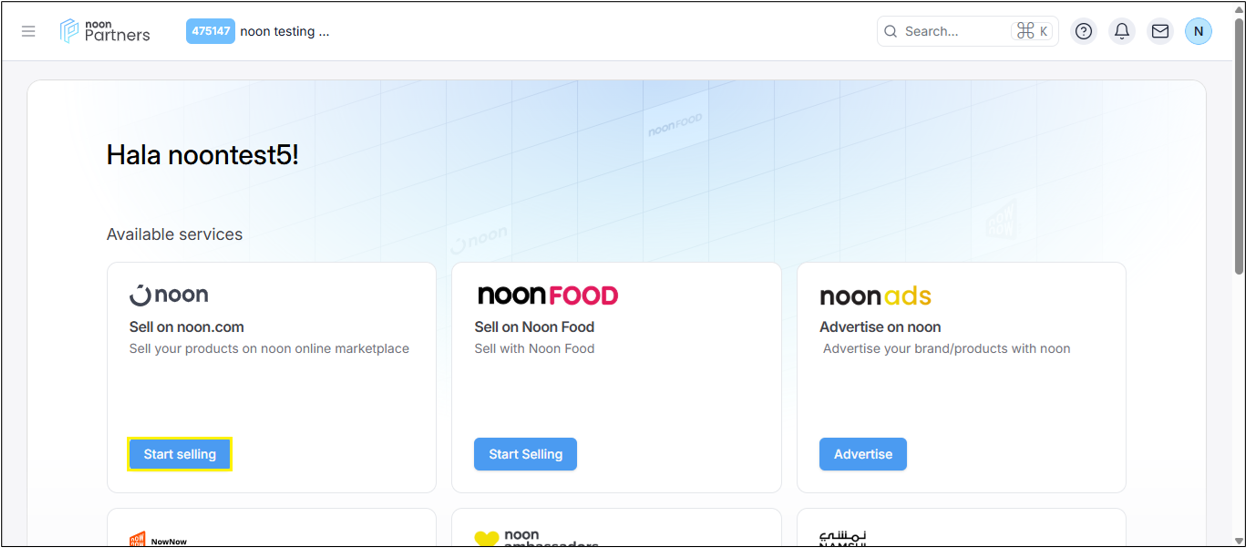The image size is (1248, 549).
Task: Open the hamburger navigation menu
Action: (x=29, y=31)
